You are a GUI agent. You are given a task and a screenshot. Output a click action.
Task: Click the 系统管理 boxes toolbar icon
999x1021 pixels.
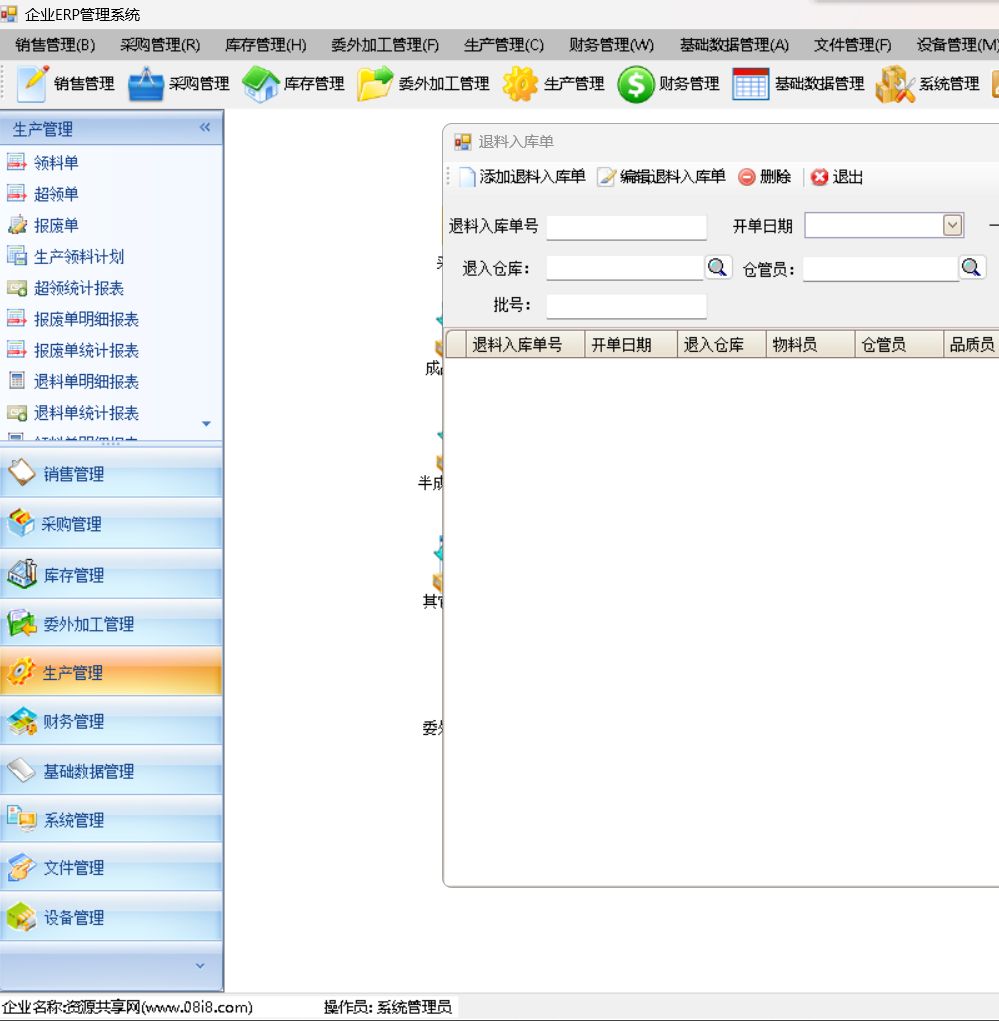(x=895, y=84)
